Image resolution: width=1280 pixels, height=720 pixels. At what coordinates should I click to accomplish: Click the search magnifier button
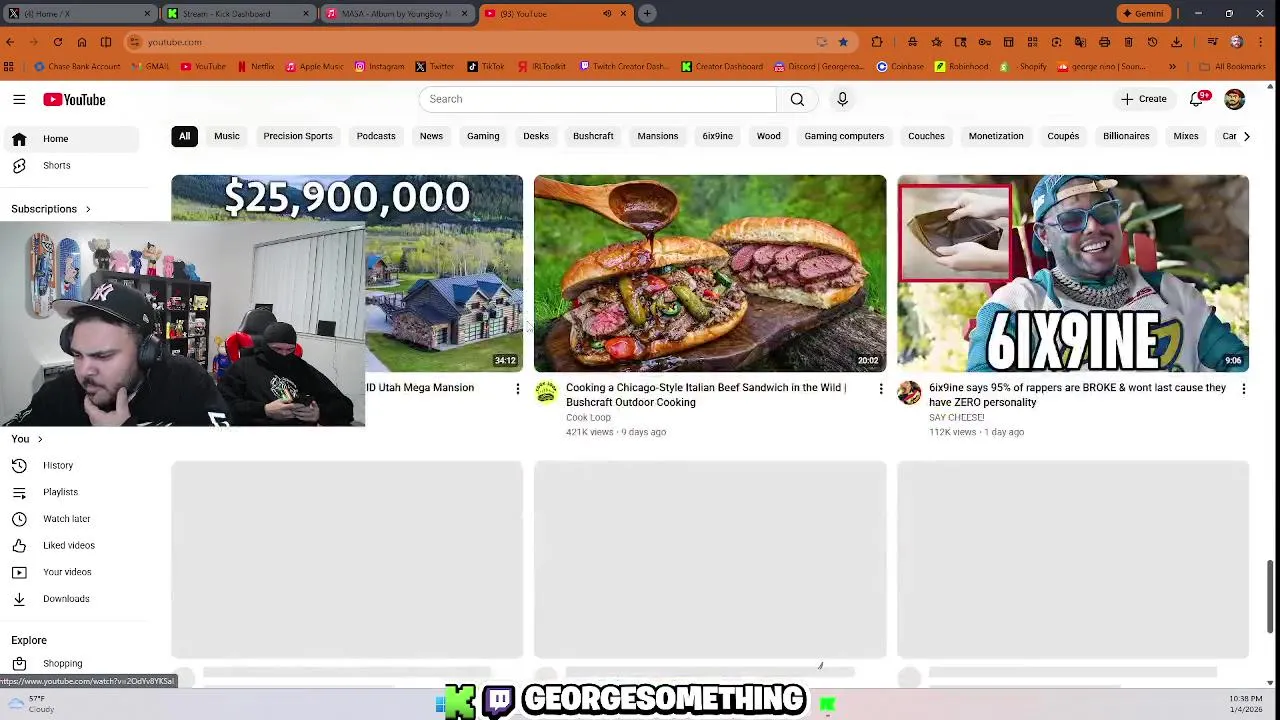tap(797, 99)
